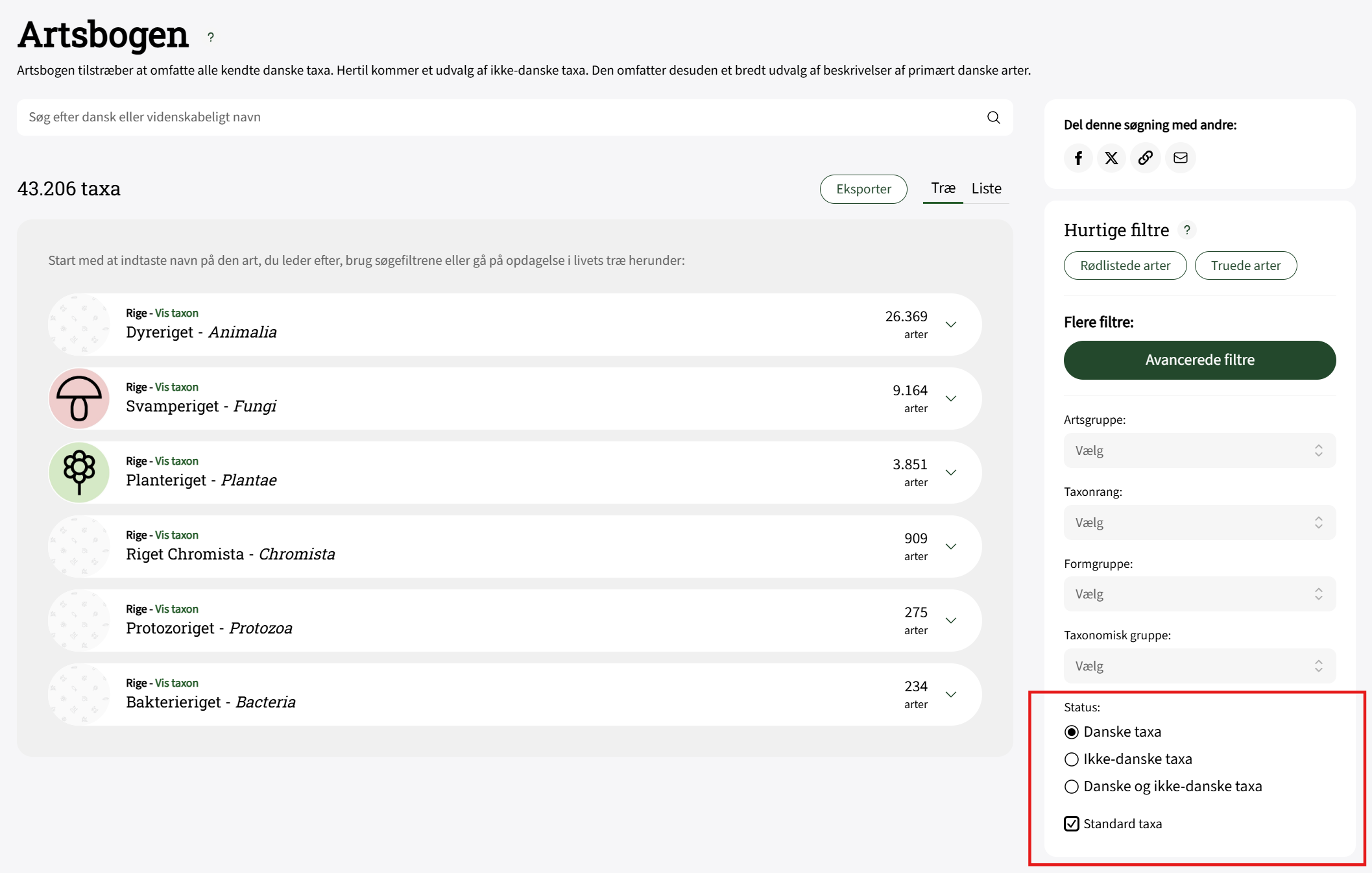Screen dimensions: 1372x873
Task: Click the Eksporter button
Action: (x=863, y=189)
